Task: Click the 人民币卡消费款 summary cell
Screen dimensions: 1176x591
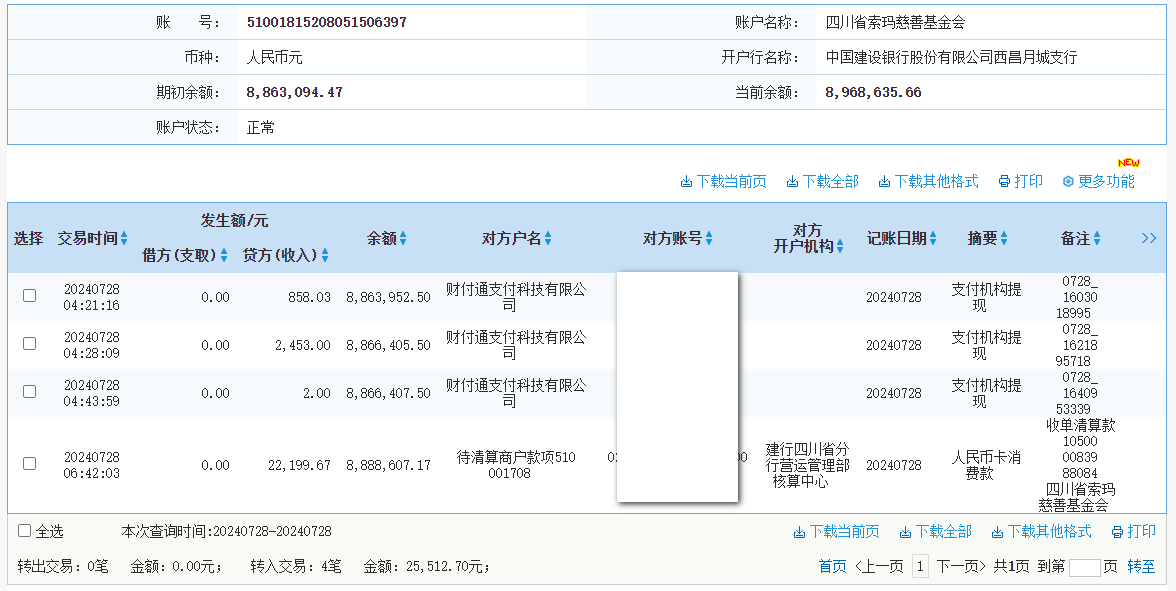Action: [x=986, y=465]
